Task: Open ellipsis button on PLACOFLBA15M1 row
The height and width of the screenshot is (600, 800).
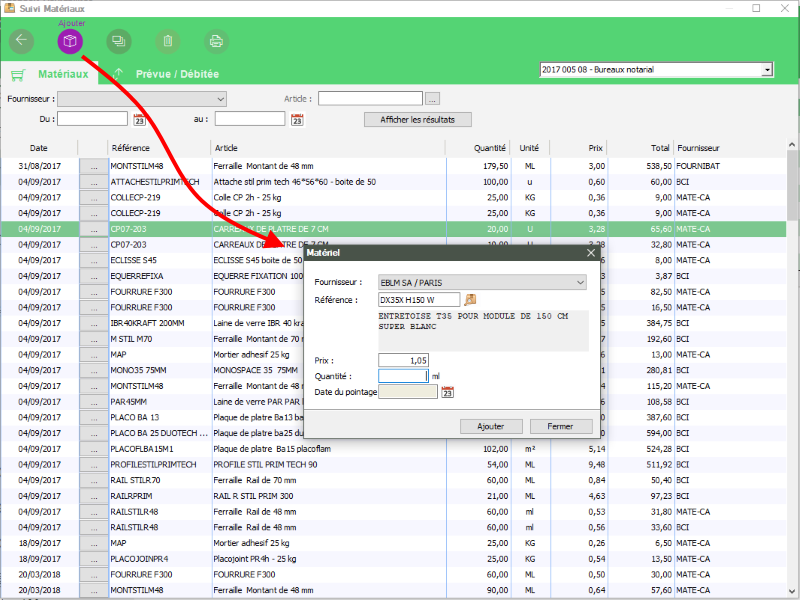Action: [x=93, y=449]
